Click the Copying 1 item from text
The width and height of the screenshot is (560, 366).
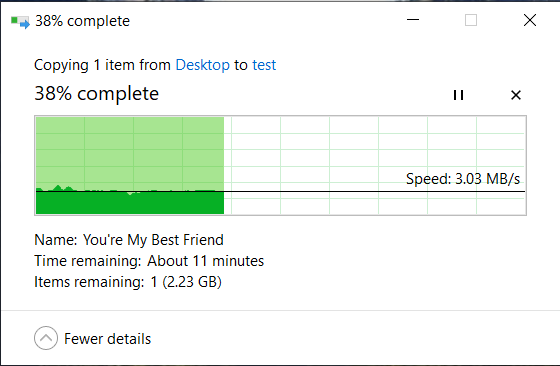point(102,65)
